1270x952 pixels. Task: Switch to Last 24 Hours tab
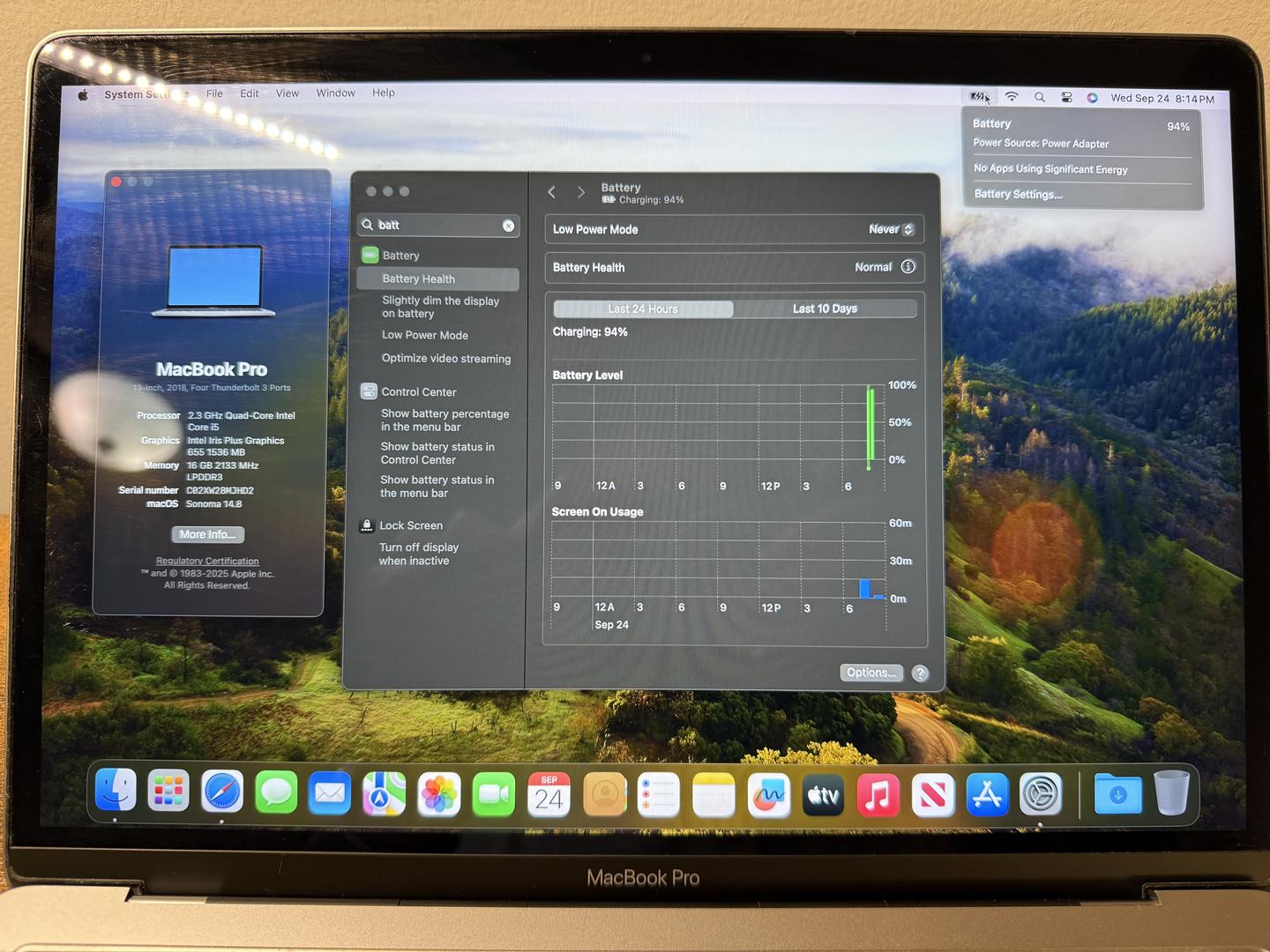[643, 309]
